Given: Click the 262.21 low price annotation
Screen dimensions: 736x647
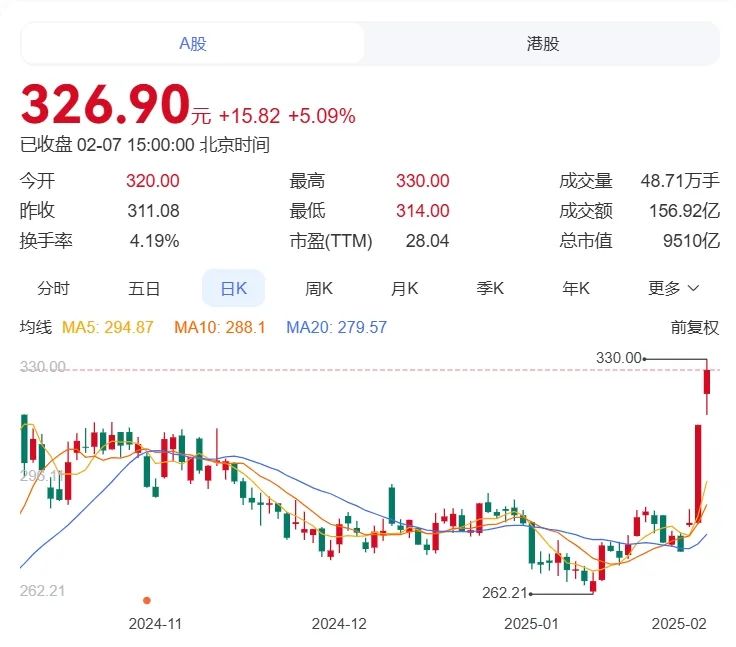Looking at the screenshot, I should tap(505, 593).
